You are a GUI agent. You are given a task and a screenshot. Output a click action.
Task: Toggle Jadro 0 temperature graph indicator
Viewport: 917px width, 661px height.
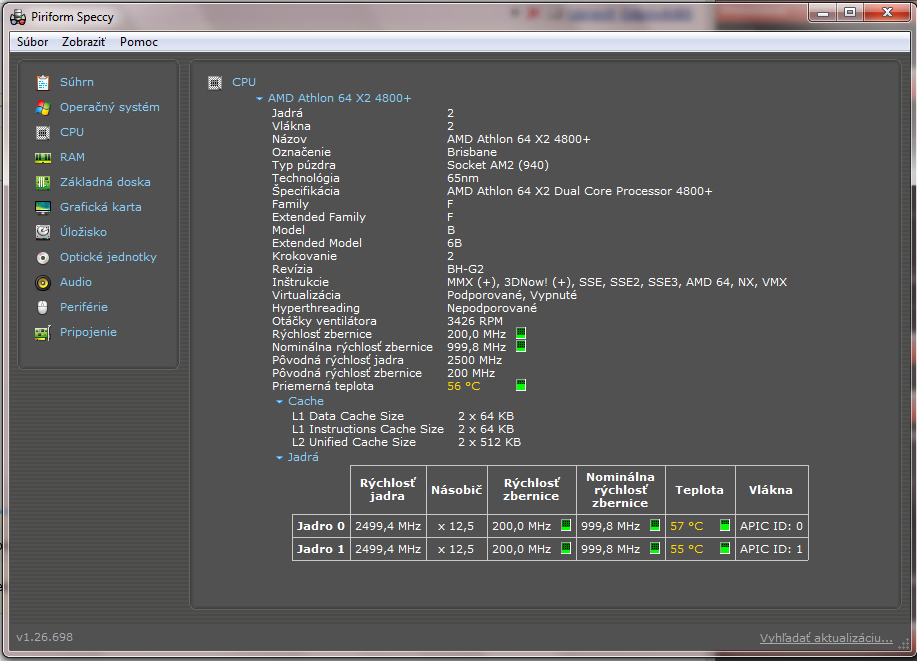[725, 525]
